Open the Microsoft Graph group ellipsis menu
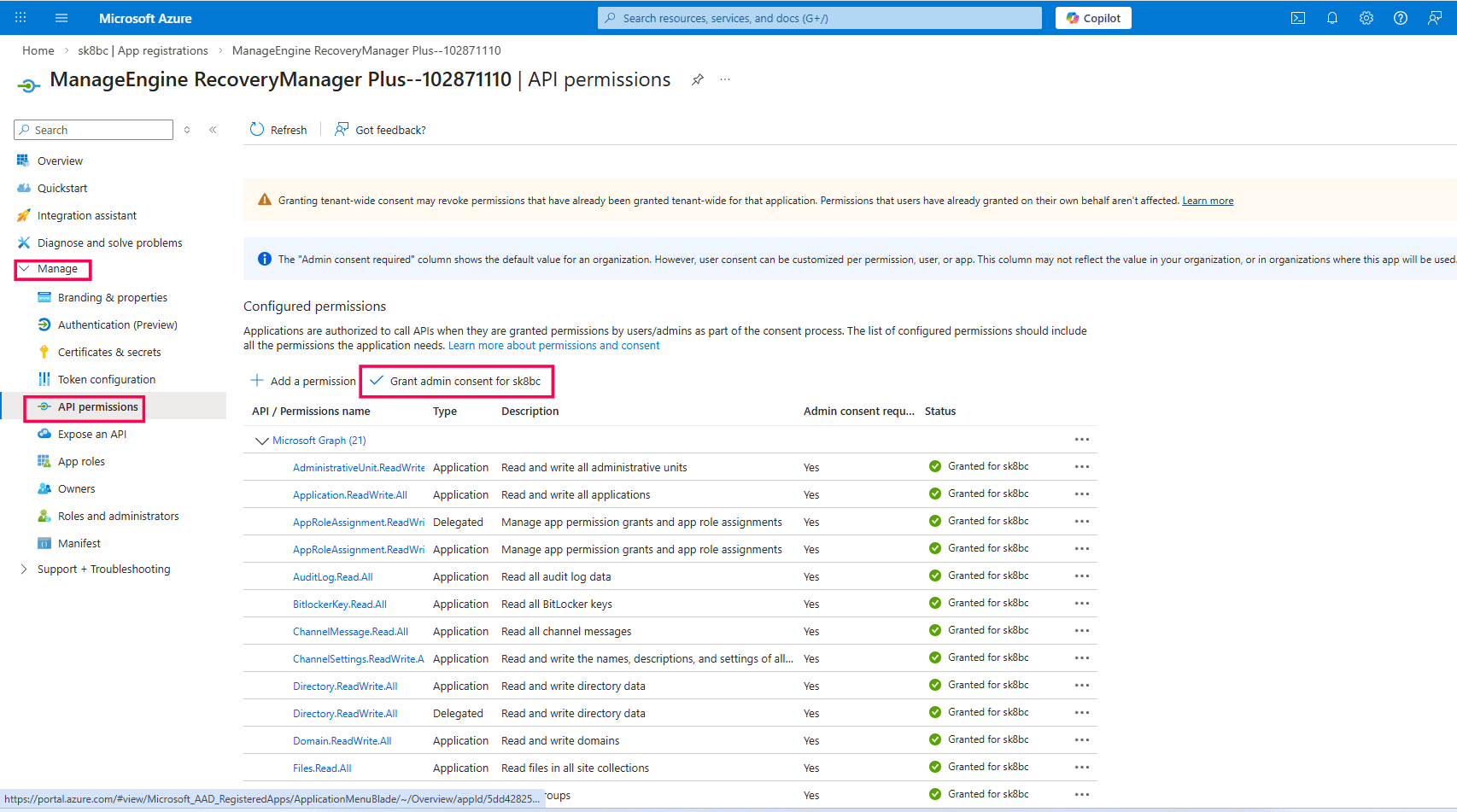 tap(1082, 440)
